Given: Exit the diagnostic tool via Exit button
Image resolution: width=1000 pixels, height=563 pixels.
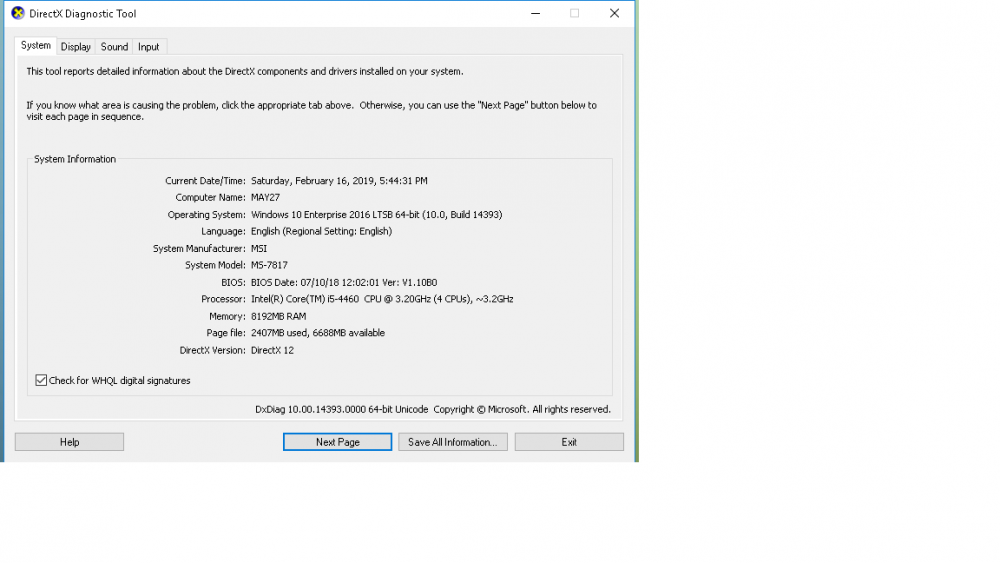Looking at the screenshot, I should 569,442.
